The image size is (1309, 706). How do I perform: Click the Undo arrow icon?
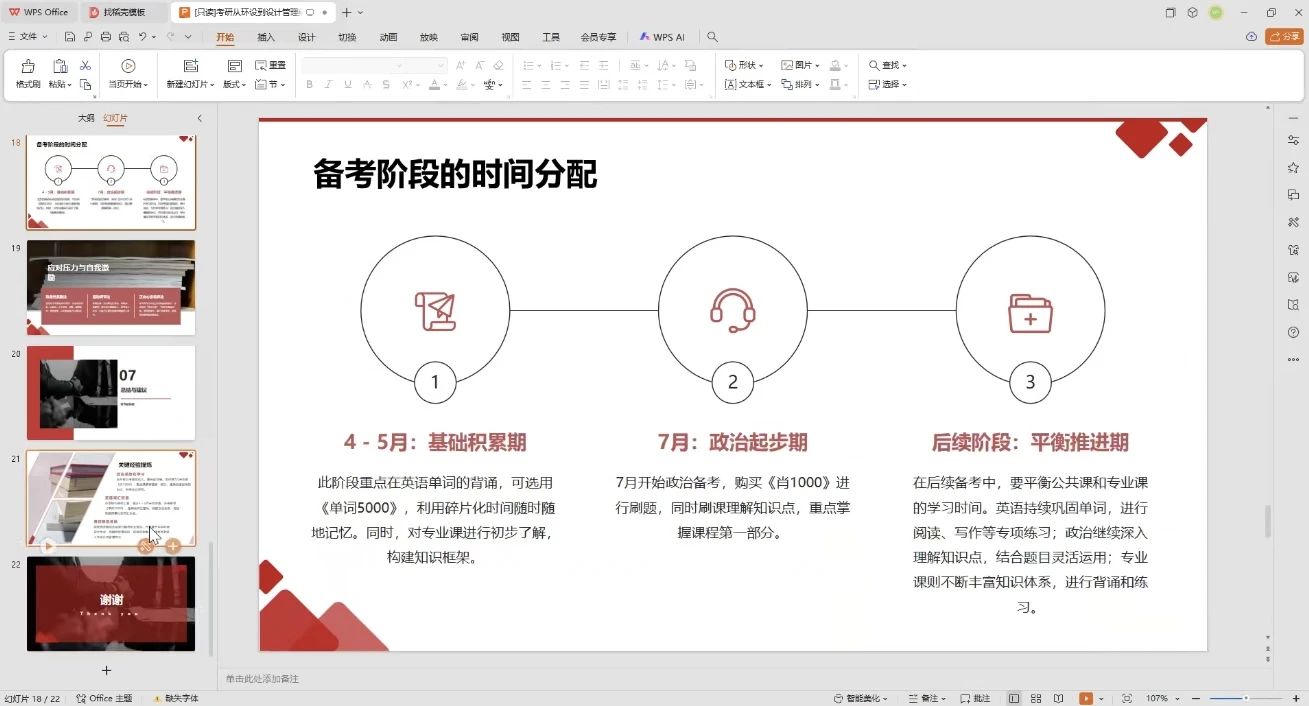(x=143, y=37)
